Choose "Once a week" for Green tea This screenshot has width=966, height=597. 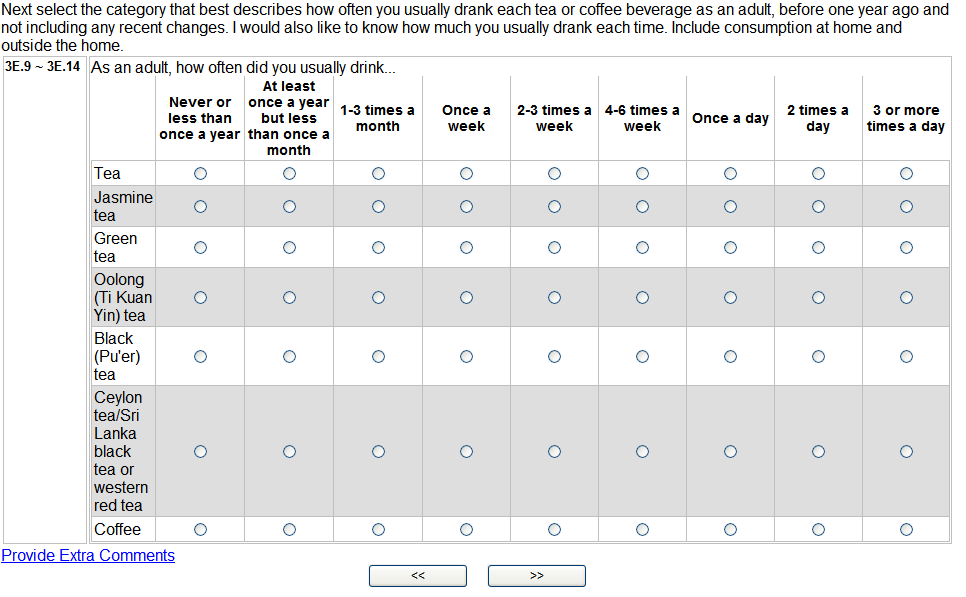[x=466, y=248]
